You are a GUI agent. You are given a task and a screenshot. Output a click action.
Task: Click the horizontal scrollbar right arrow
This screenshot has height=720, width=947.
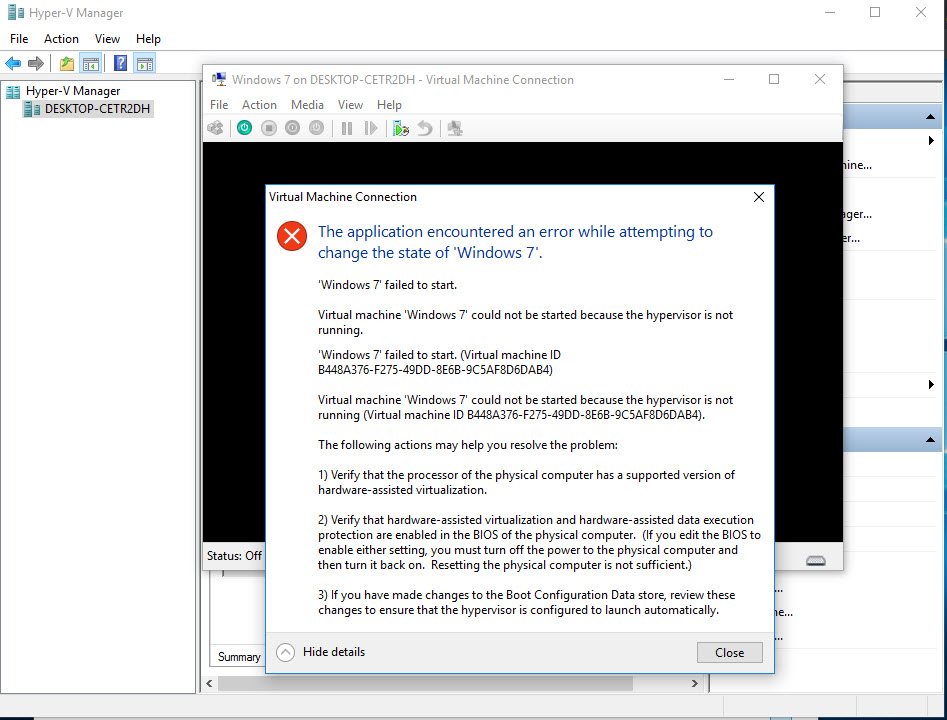pyautogui.click(x=695, y=683)
